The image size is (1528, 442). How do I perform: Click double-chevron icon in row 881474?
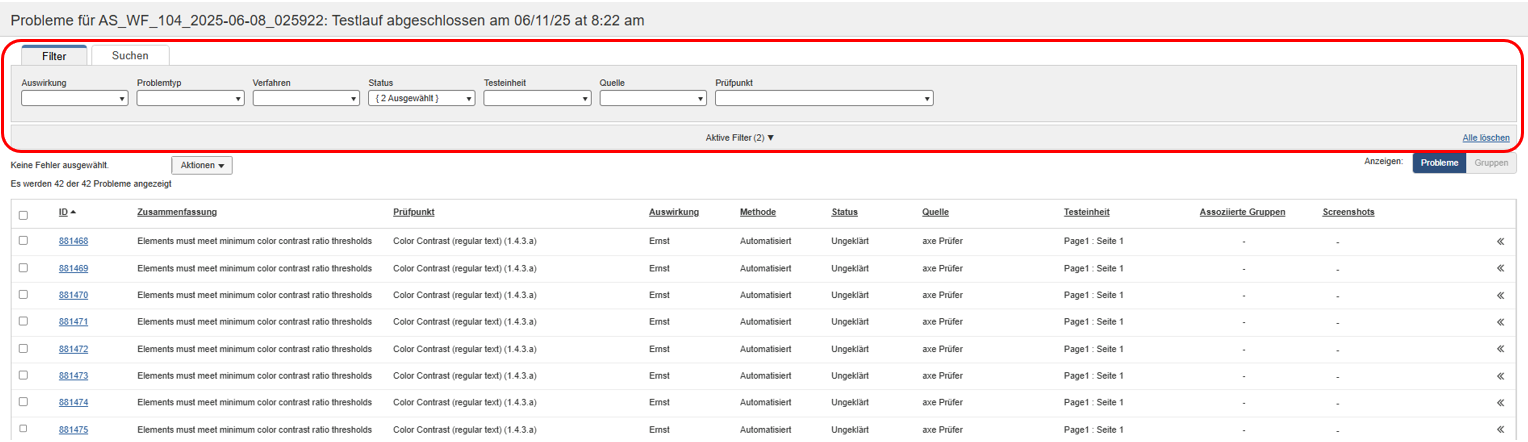(x=1500, y=402)
